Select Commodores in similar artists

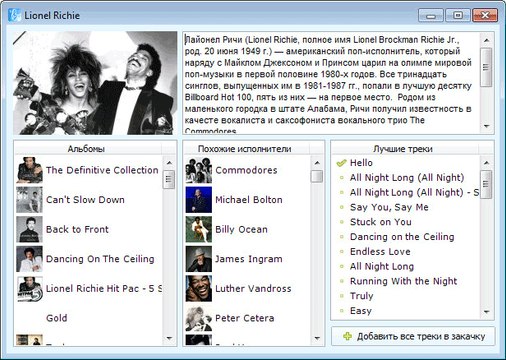pyautogui.click(x=246, y=170)
